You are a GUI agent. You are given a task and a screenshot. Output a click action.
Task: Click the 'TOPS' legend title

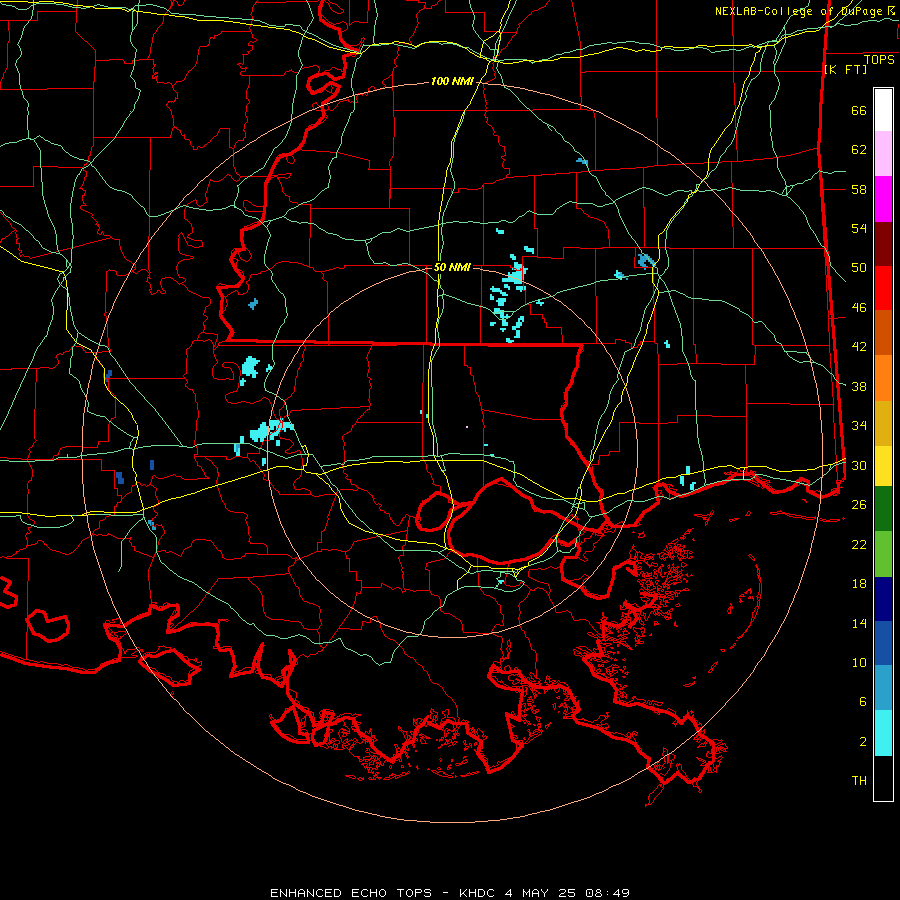[879, 60]
